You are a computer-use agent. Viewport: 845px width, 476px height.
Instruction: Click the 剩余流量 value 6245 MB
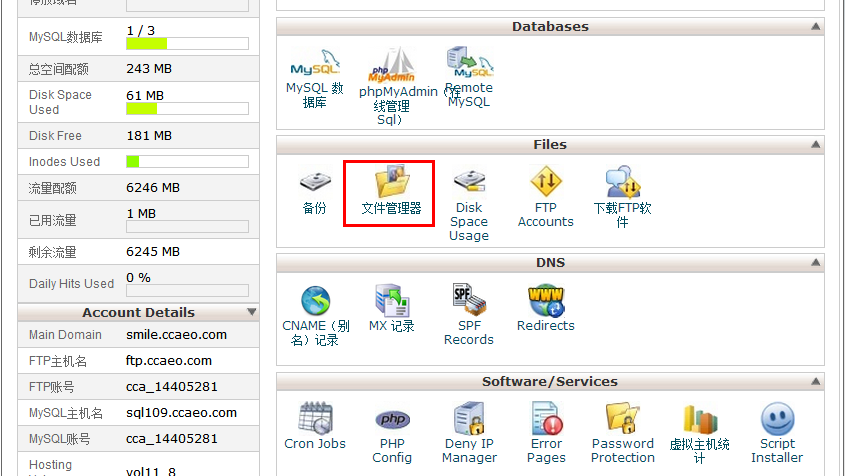153,252
